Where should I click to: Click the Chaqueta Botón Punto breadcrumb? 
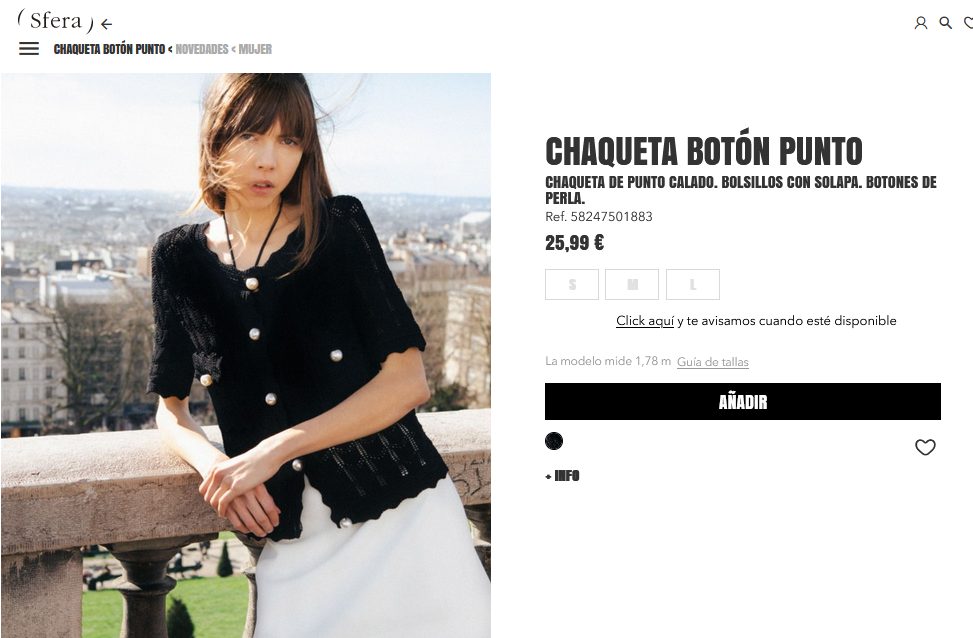tap(109, 49)
